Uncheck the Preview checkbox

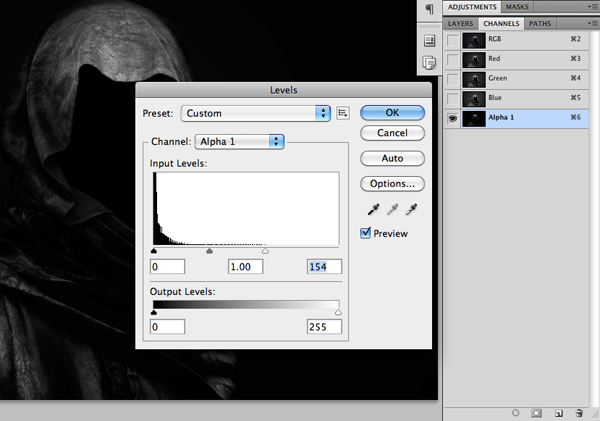click(x=367, y=233)
